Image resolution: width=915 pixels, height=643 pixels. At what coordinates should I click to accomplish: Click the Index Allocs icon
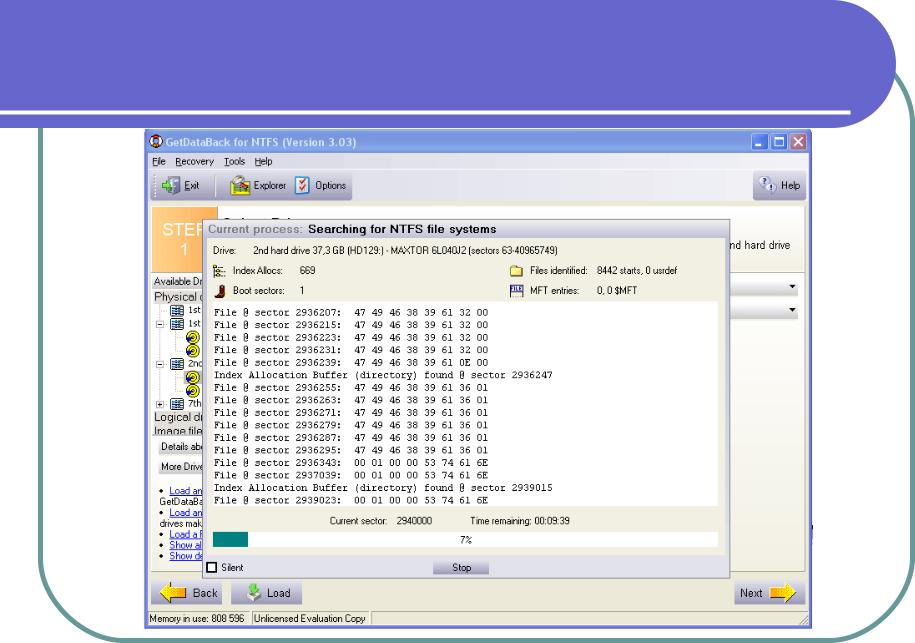219,271
